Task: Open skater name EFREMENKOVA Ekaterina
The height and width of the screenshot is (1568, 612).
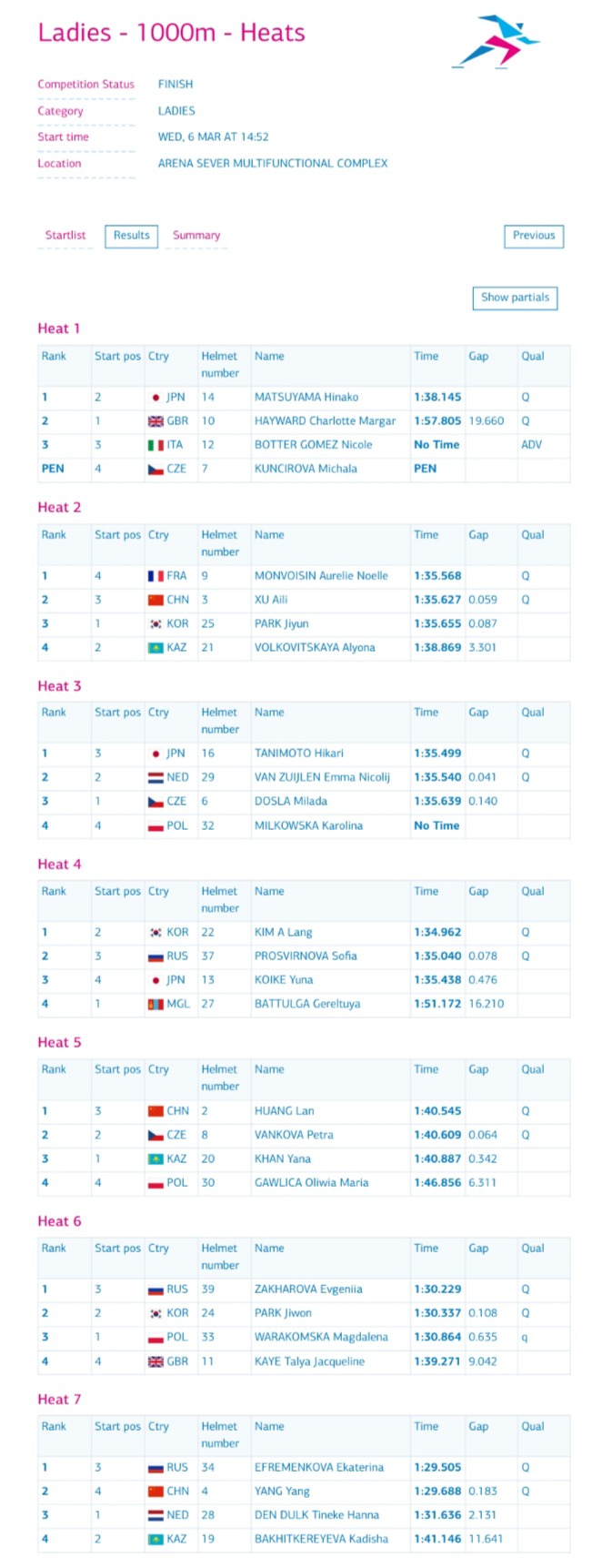Action: coord(318,1467)
